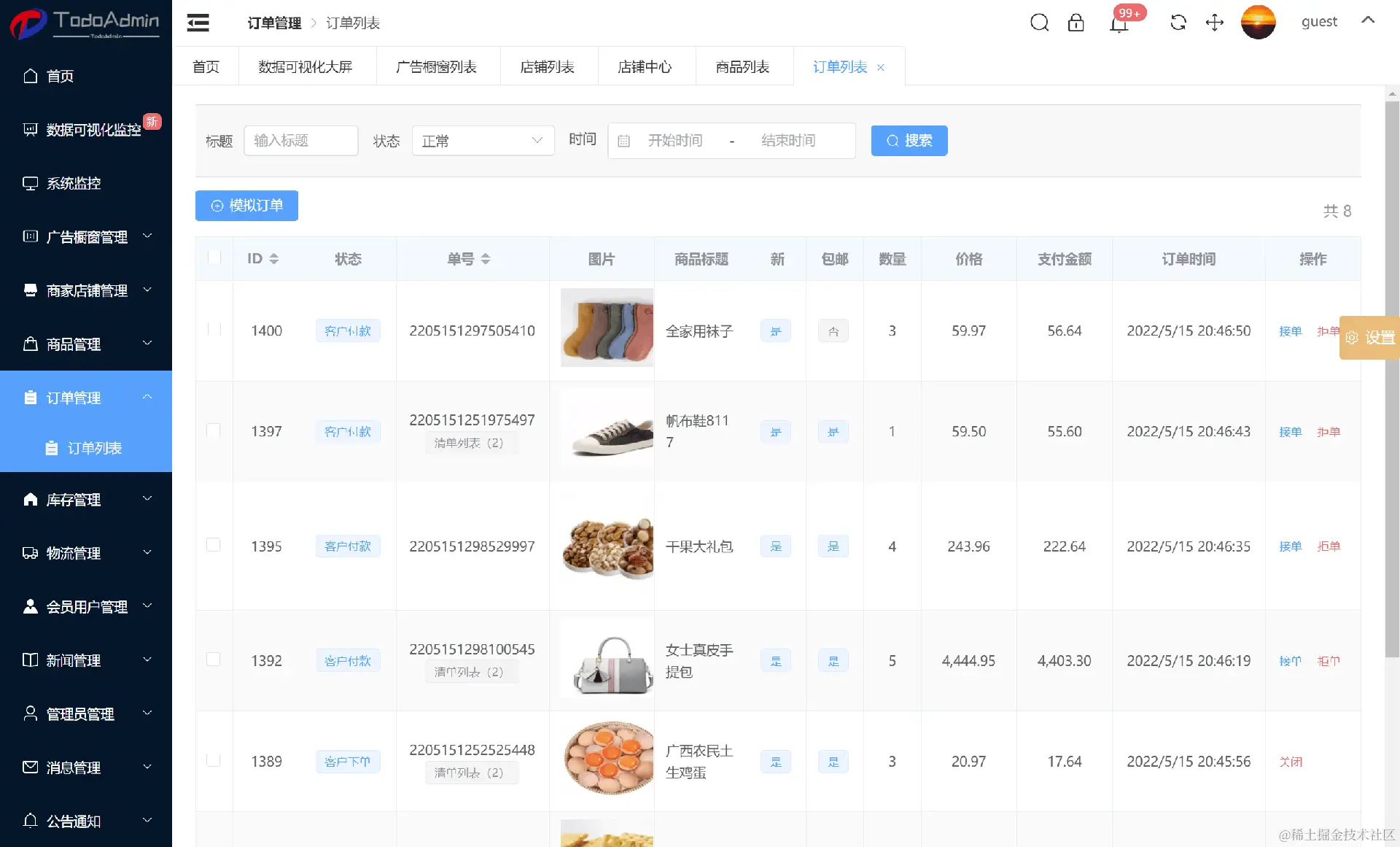Click the blue 搜索 button
1400x847 pixels.
click(x=909, y=141)
